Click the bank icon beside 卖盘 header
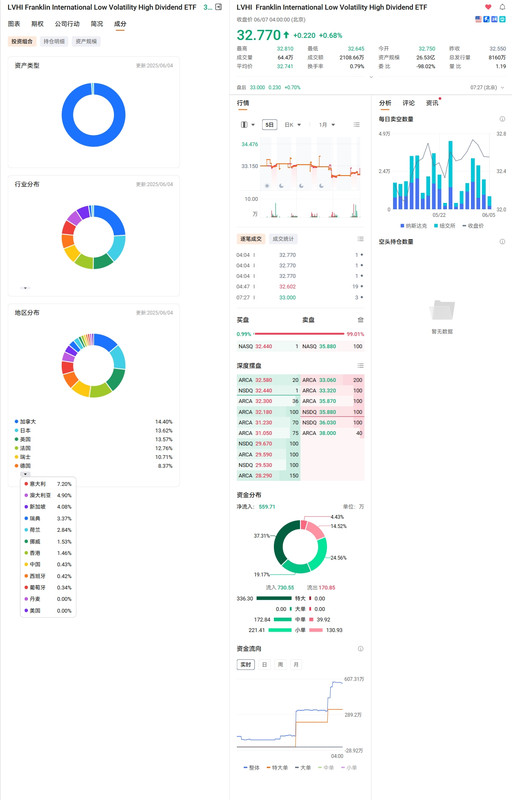 360,320
